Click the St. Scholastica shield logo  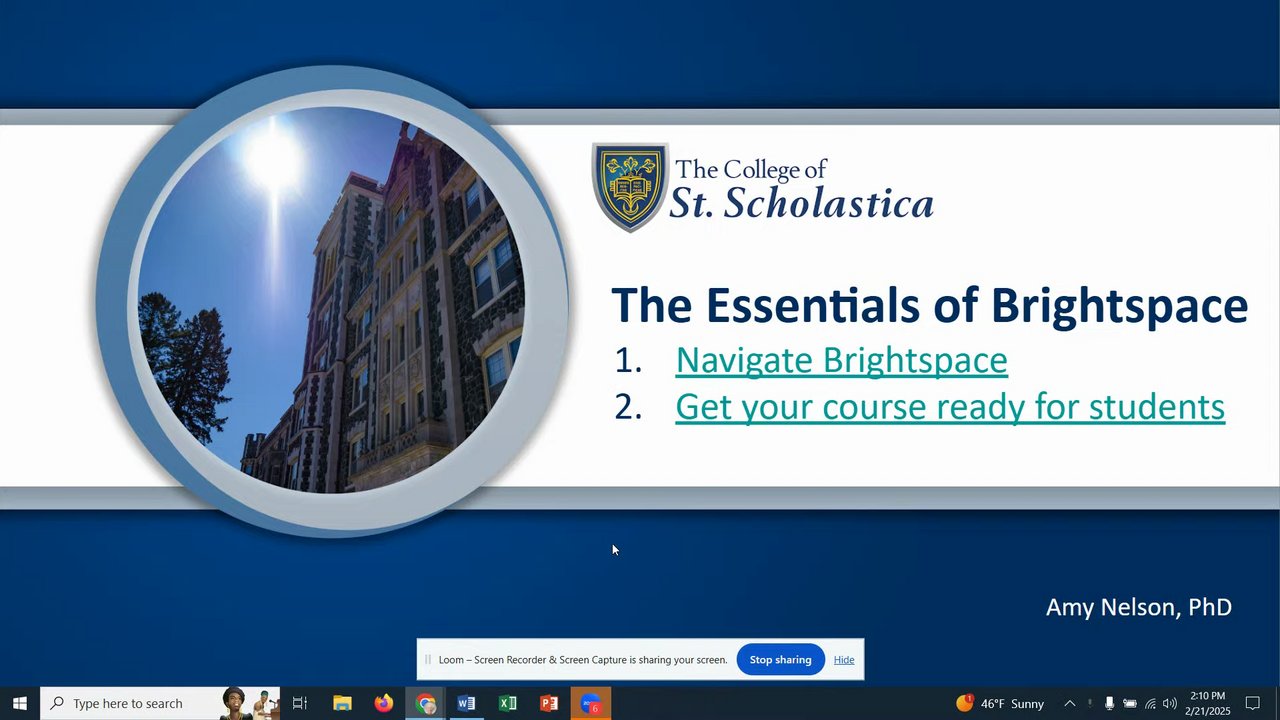629,187
